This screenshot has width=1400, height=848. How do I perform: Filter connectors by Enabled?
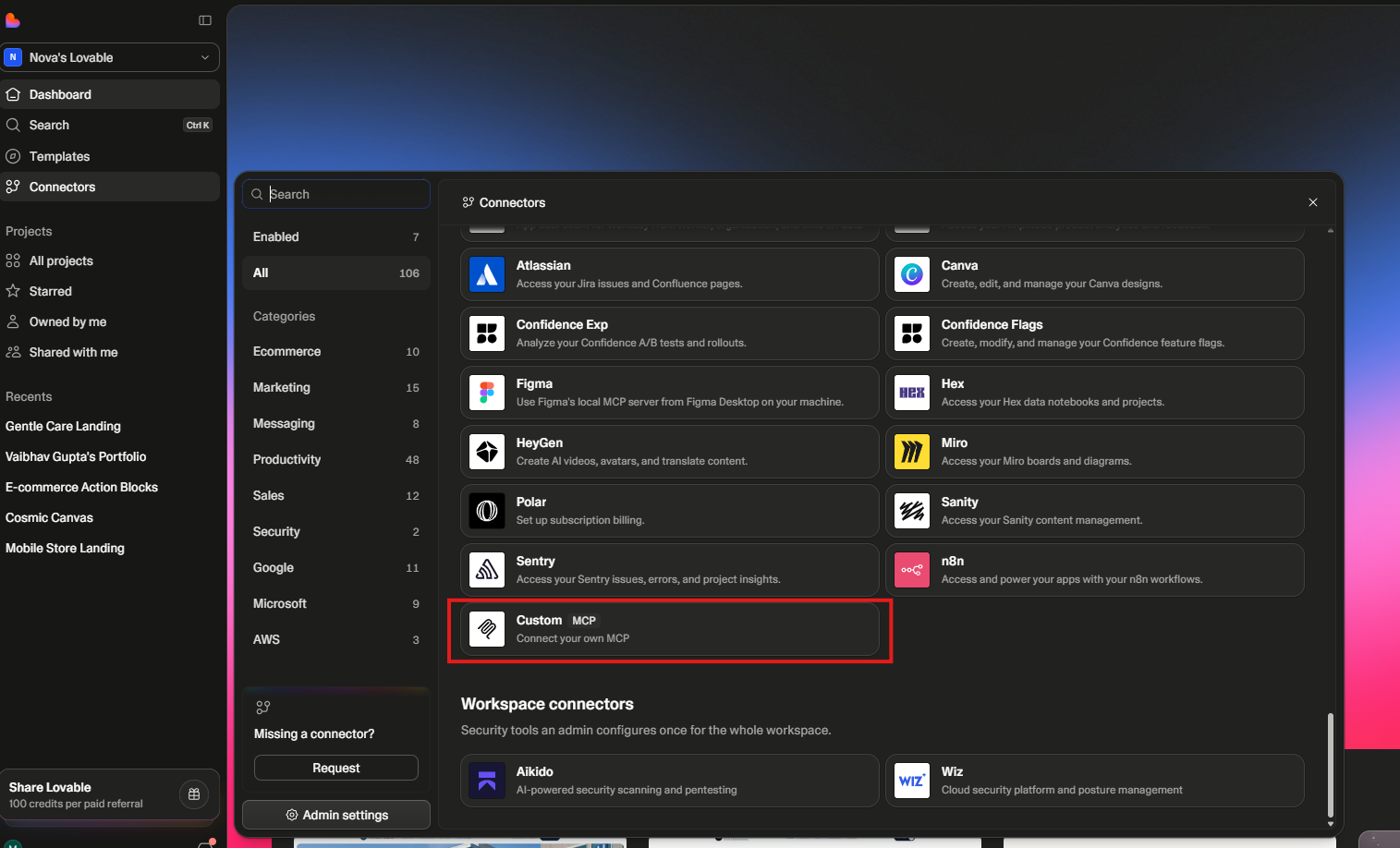[336, 236]
